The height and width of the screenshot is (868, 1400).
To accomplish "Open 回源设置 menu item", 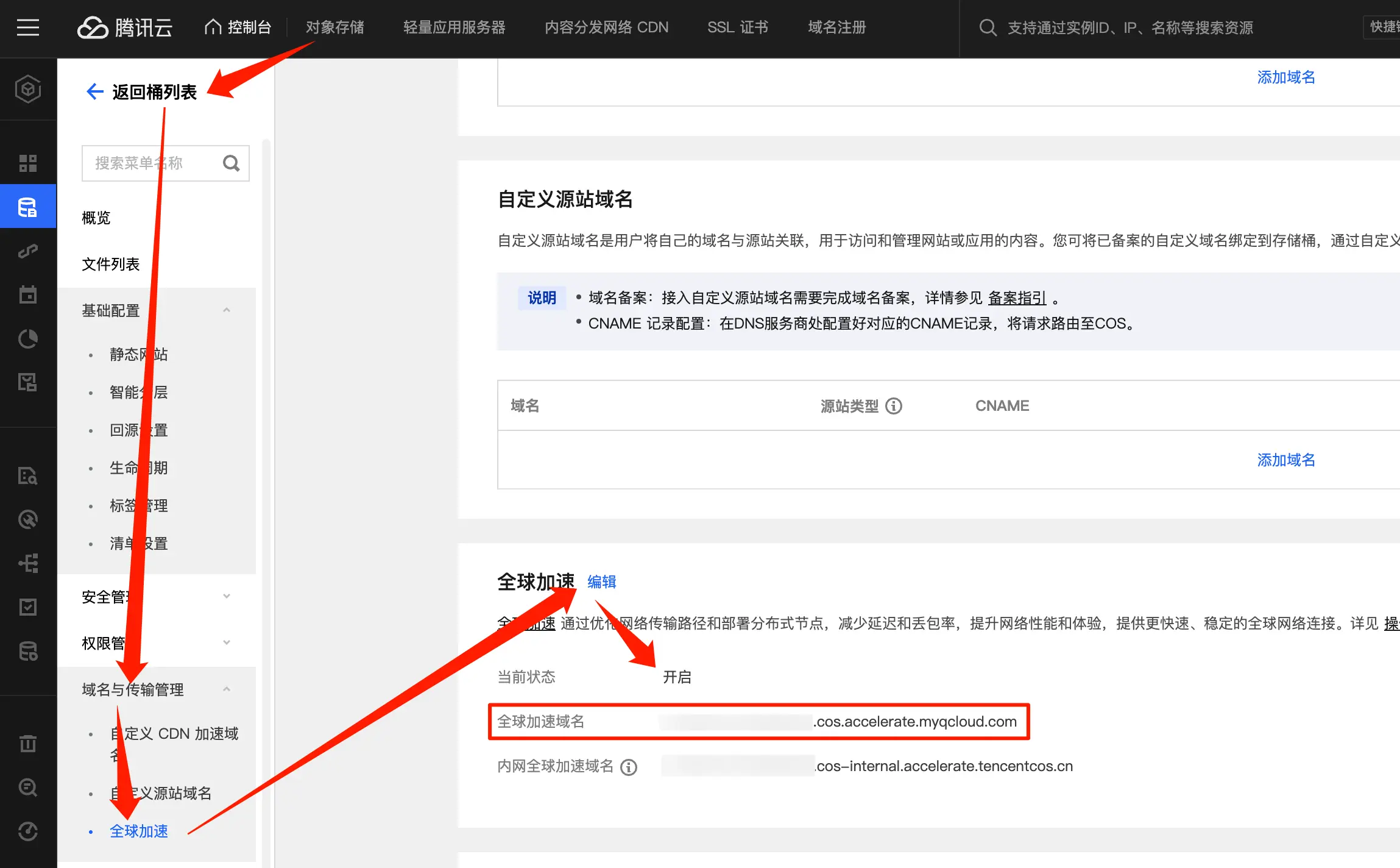I will pos(139,430).
